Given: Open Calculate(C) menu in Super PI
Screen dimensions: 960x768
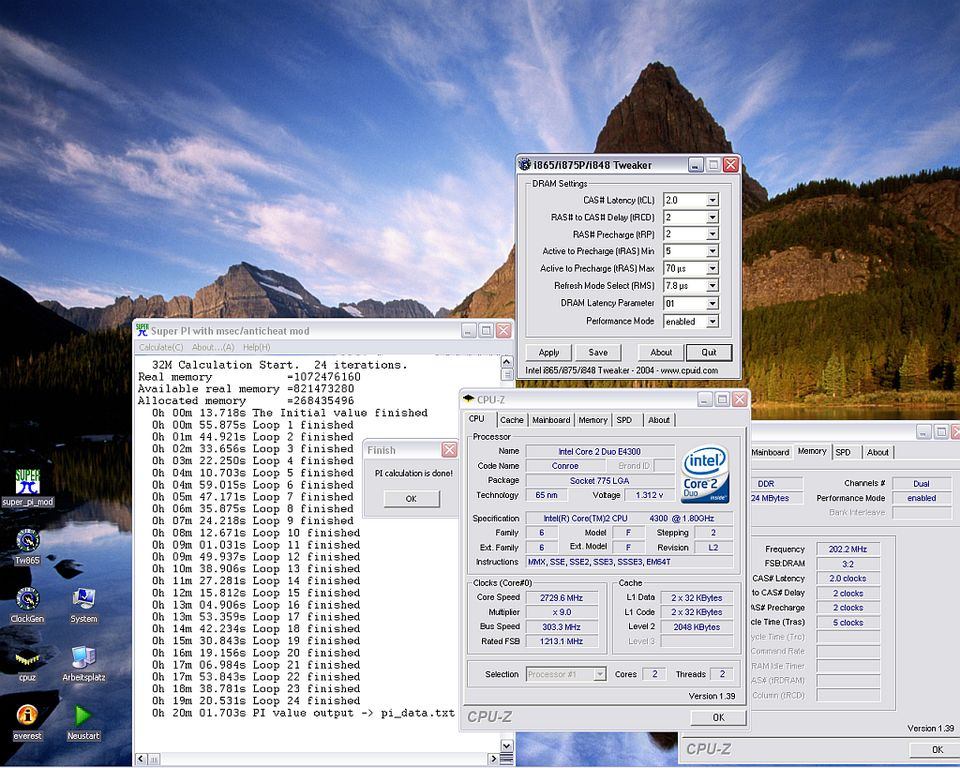Looking at the screenshot, I should tap(161, 347).
